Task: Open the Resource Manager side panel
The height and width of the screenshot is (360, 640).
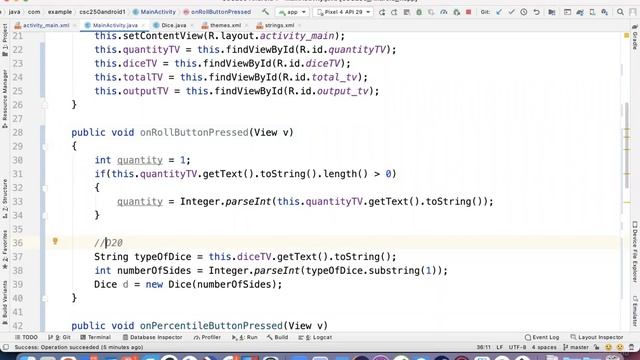Action: pos(5,99)
